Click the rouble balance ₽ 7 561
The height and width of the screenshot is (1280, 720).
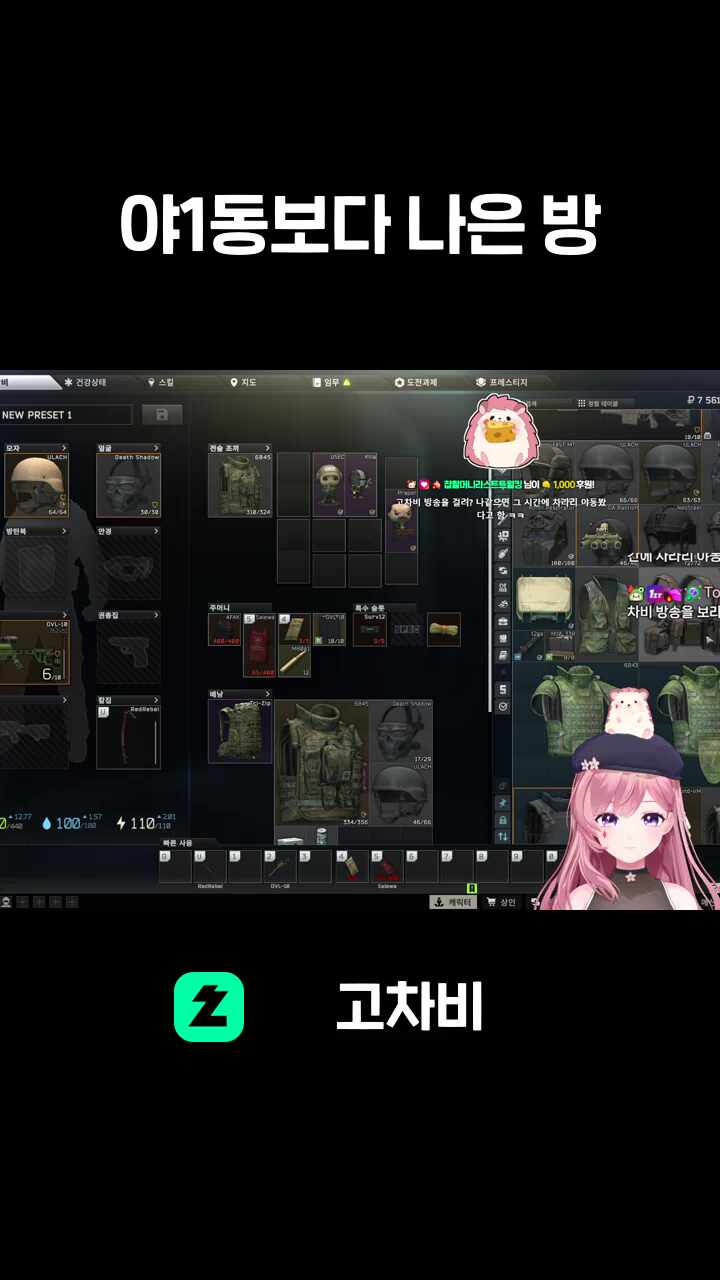point(702,400)
